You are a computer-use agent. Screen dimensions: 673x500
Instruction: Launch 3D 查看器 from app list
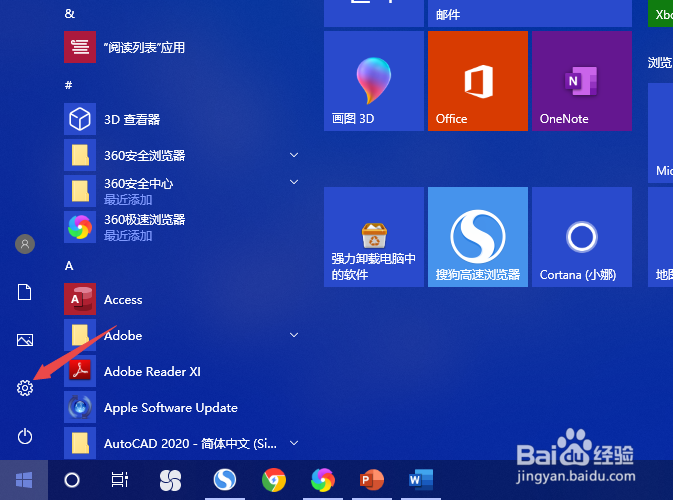click(181, 119)
